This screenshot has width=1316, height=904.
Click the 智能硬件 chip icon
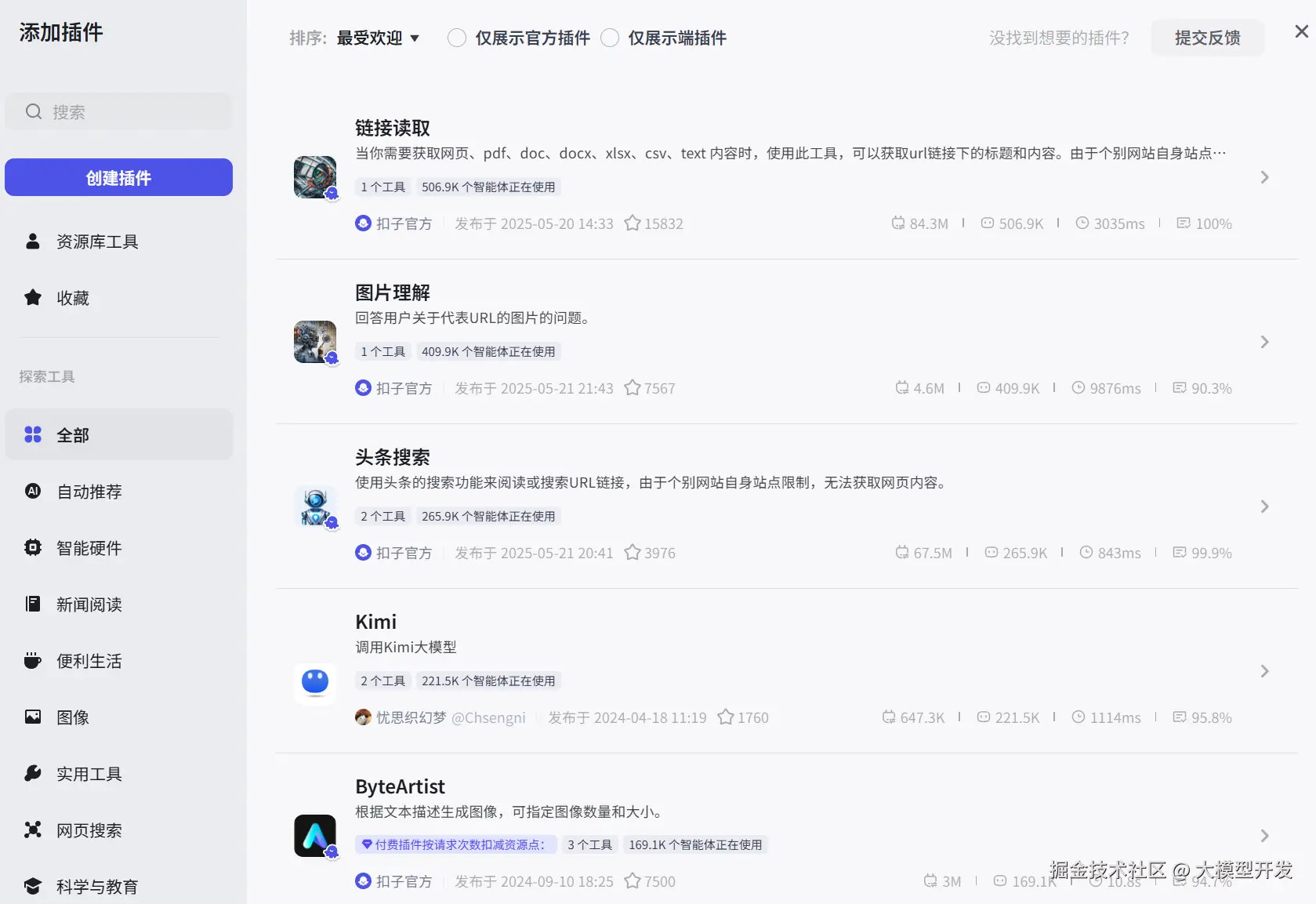(33, 547)
